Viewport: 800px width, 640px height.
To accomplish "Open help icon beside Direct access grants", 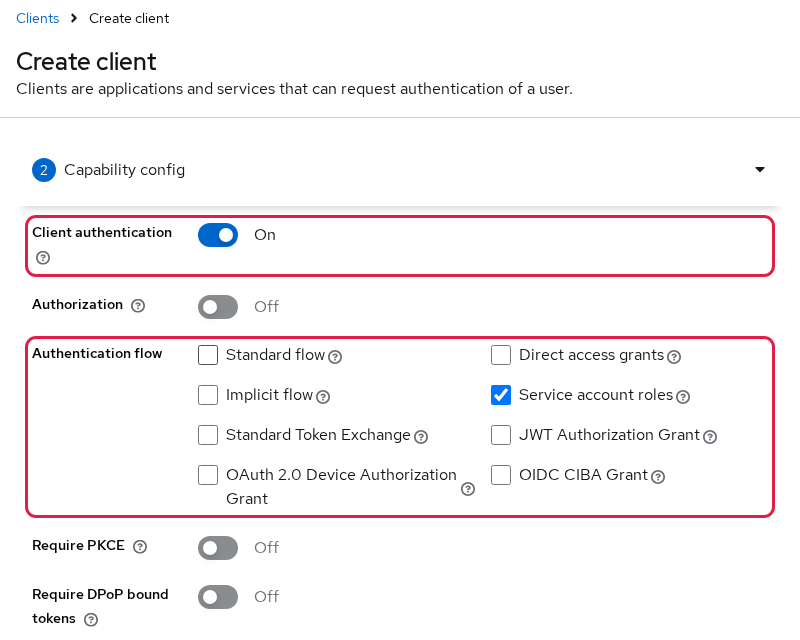I will click(674, 357).
